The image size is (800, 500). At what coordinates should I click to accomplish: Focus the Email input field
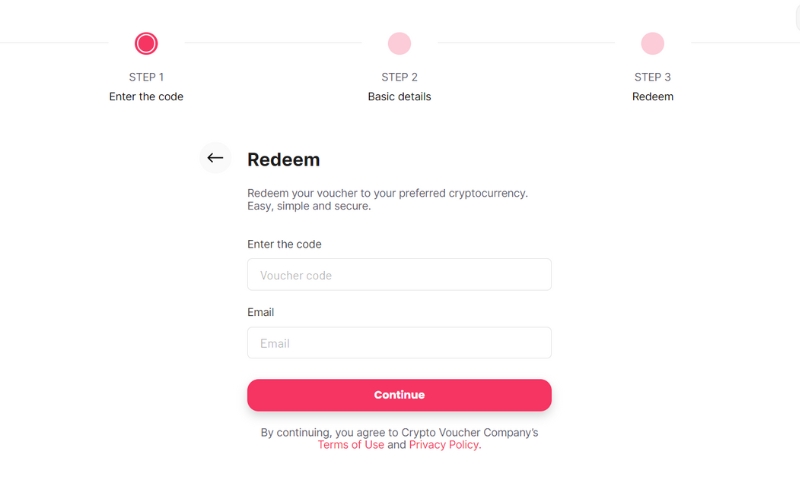399,343
